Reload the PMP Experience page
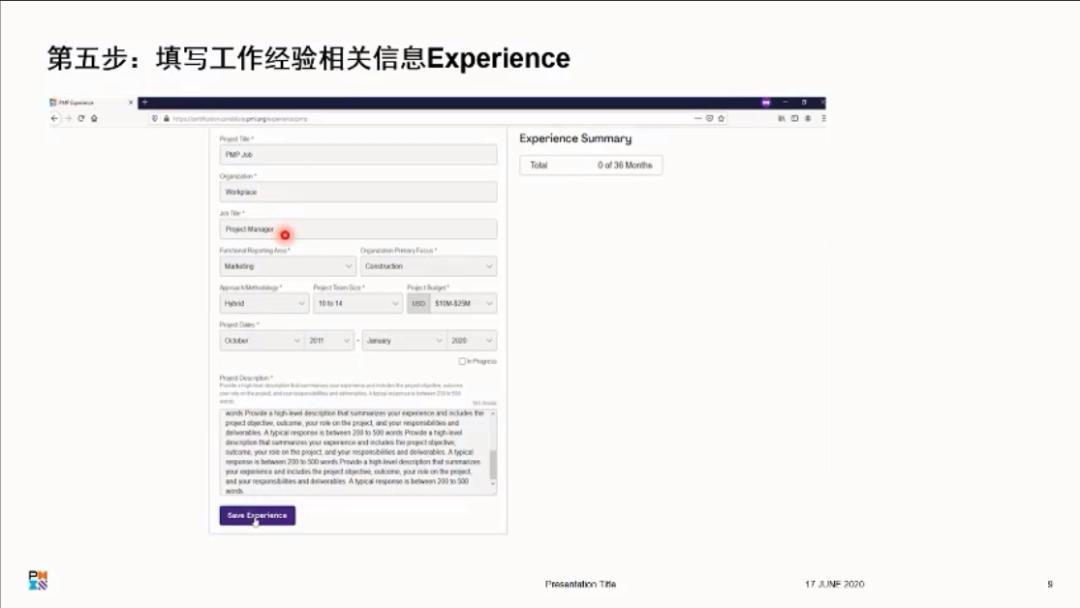The width and height of the screenshot is (1080, 608). pyautogui.click(x=81, y=118)
